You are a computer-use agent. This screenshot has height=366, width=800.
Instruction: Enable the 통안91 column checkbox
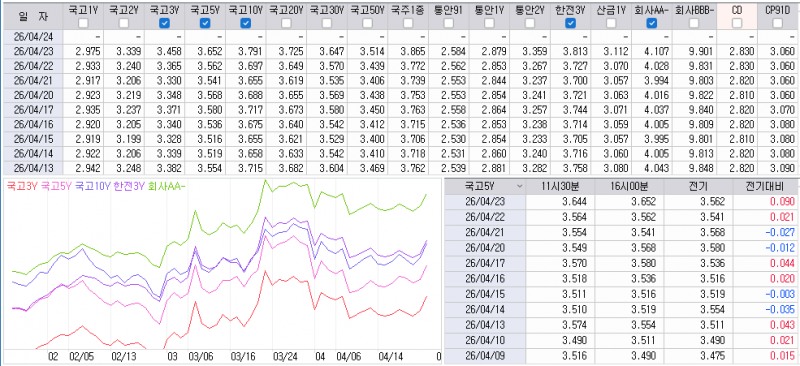point(448,22)
